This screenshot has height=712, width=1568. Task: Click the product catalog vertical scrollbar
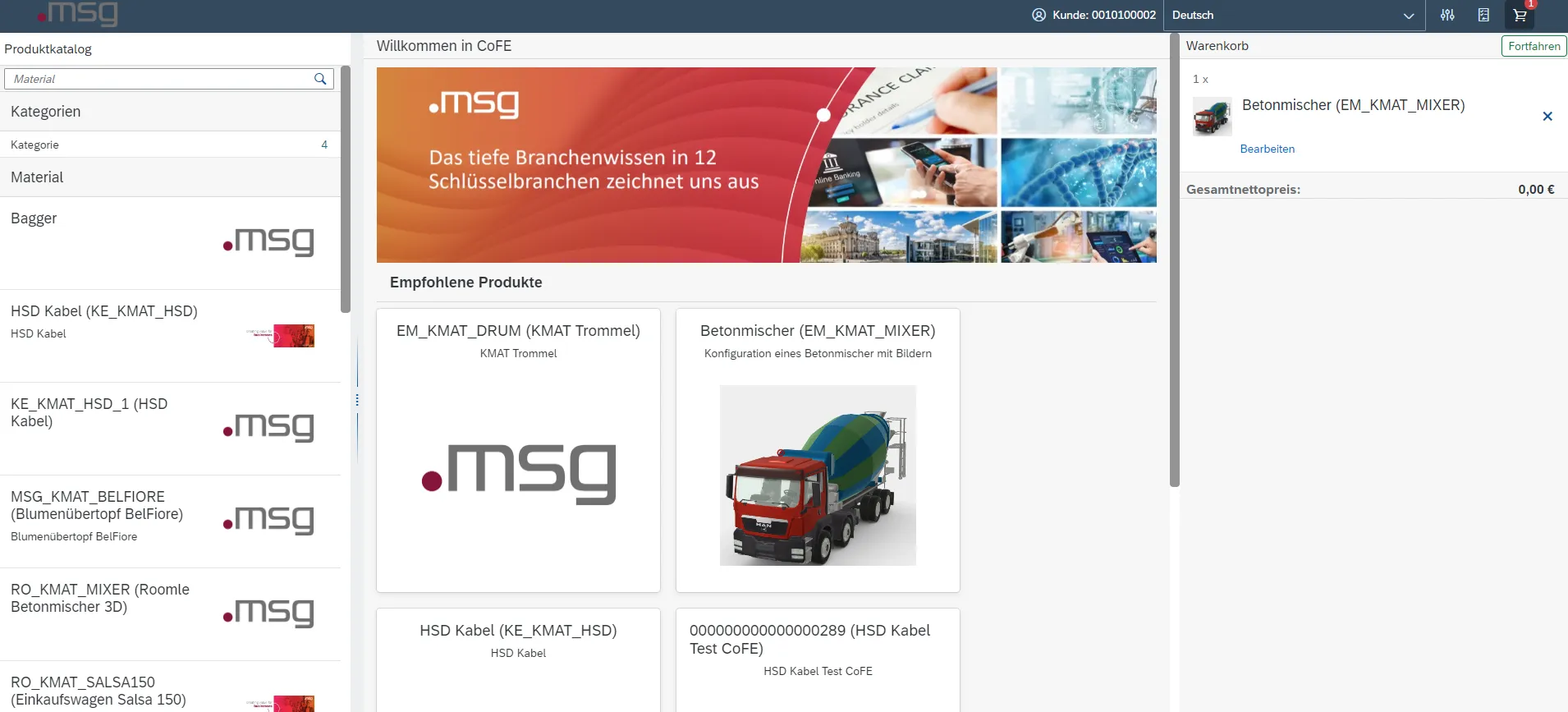click(x=346, y=189)
